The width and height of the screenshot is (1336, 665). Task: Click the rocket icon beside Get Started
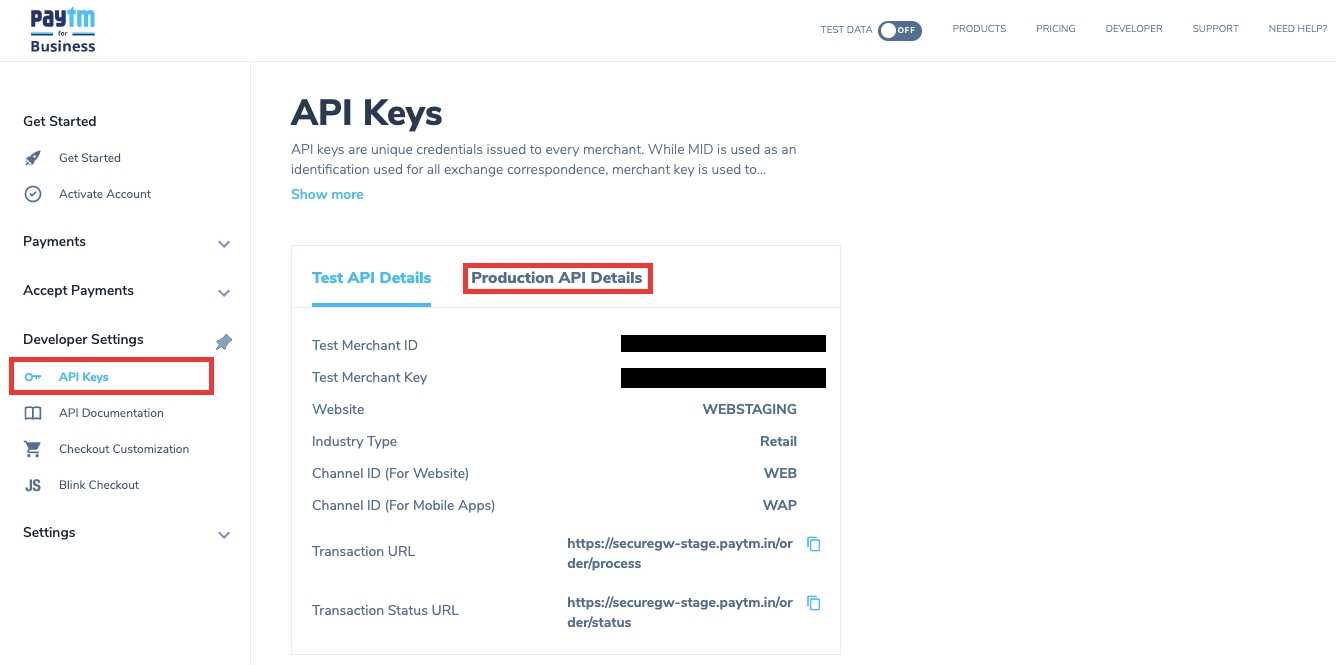click(33, 158)
